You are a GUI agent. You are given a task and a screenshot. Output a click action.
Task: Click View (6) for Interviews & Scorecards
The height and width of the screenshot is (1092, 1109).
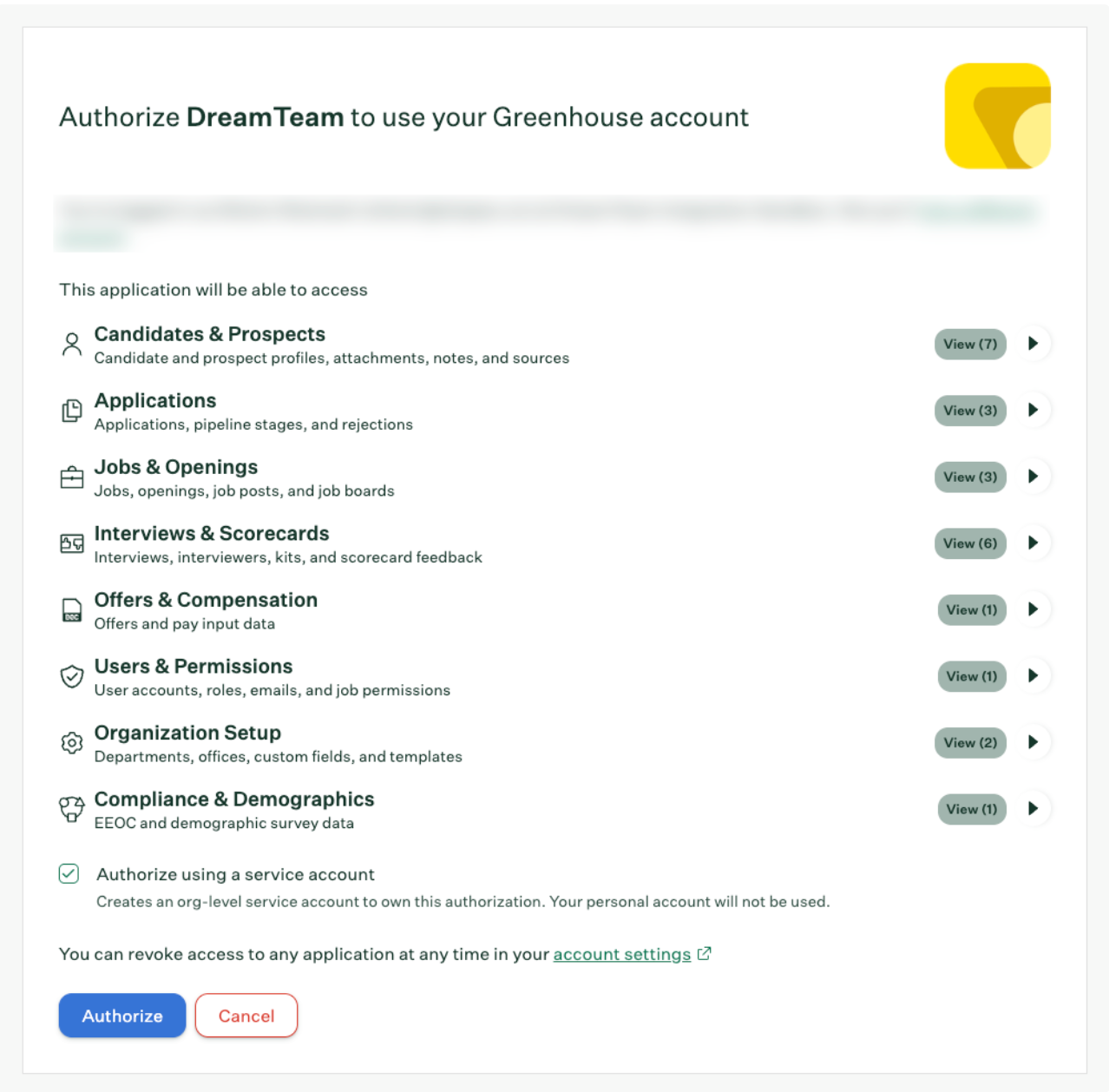[x=970, y=543]
